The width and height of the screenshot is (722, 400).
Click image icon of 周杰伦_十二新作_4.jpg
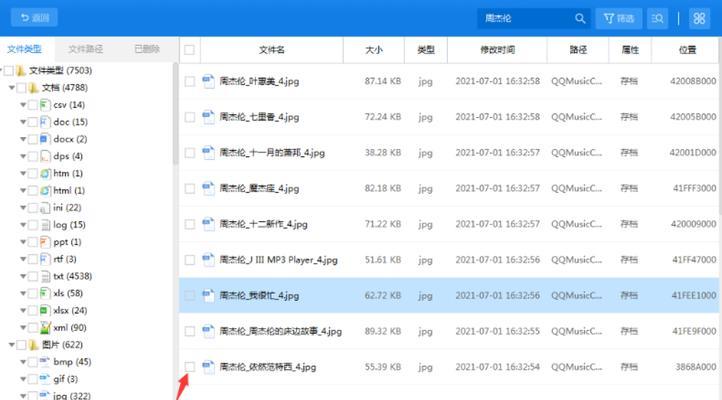(x=209, y=224)
